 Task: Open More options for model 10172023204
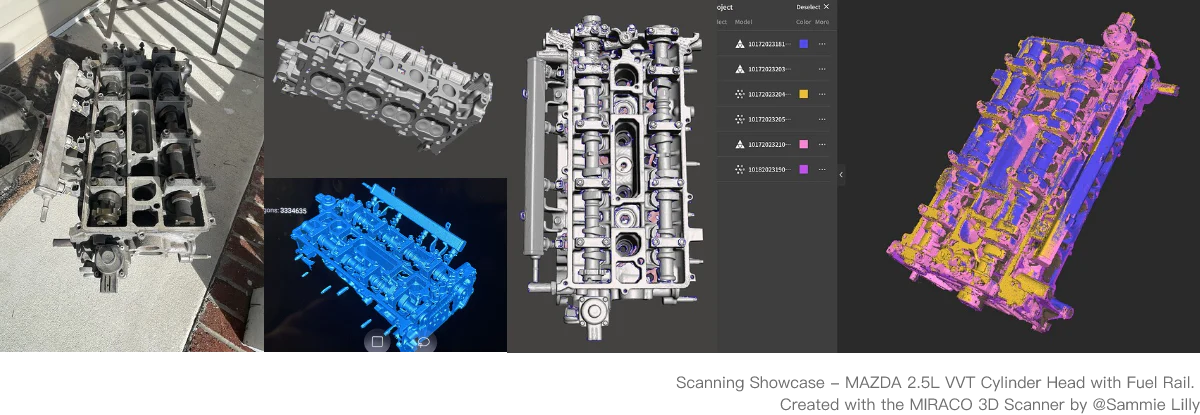(x=822, y=94)
